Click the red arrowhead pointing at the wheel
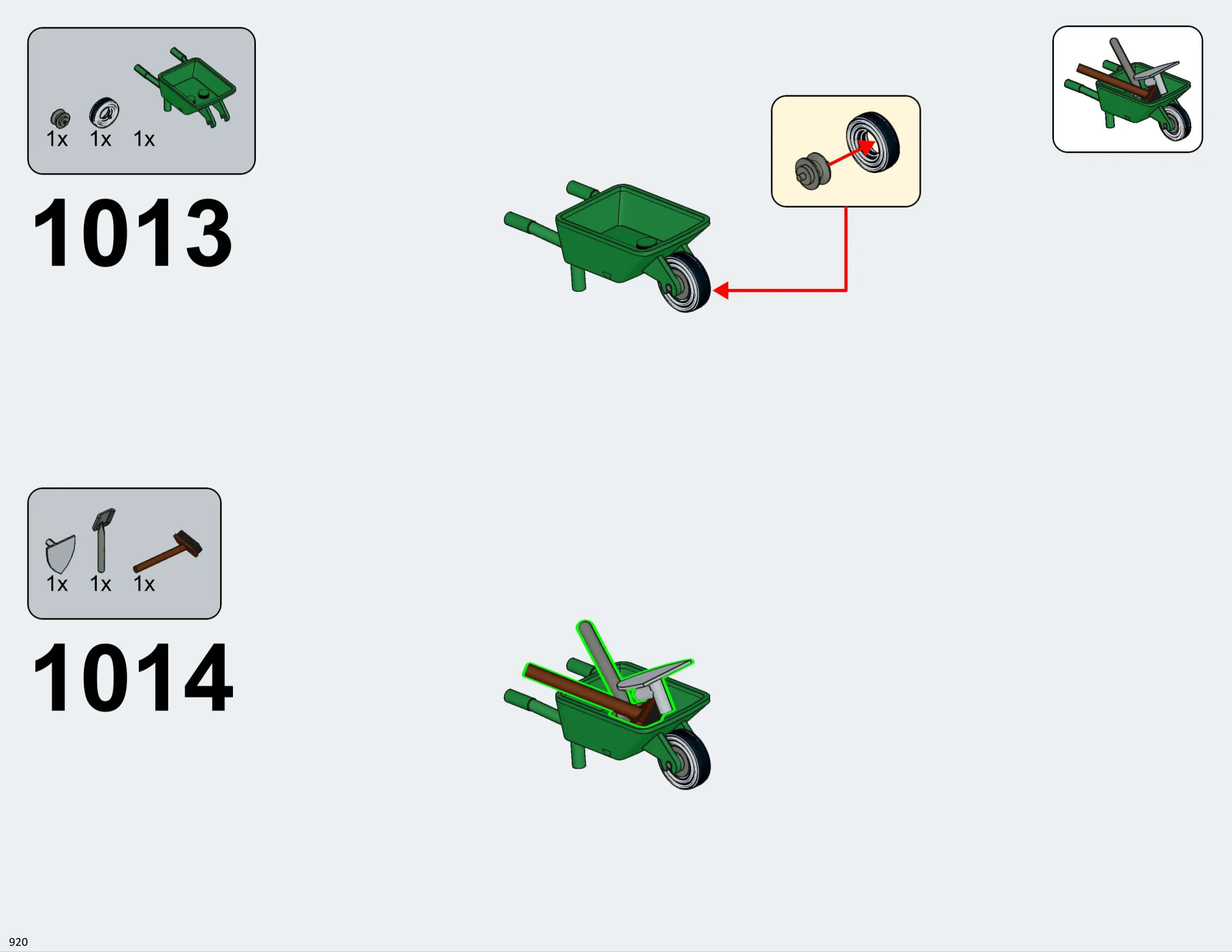 pyautogui.click(x=721, y=291)
